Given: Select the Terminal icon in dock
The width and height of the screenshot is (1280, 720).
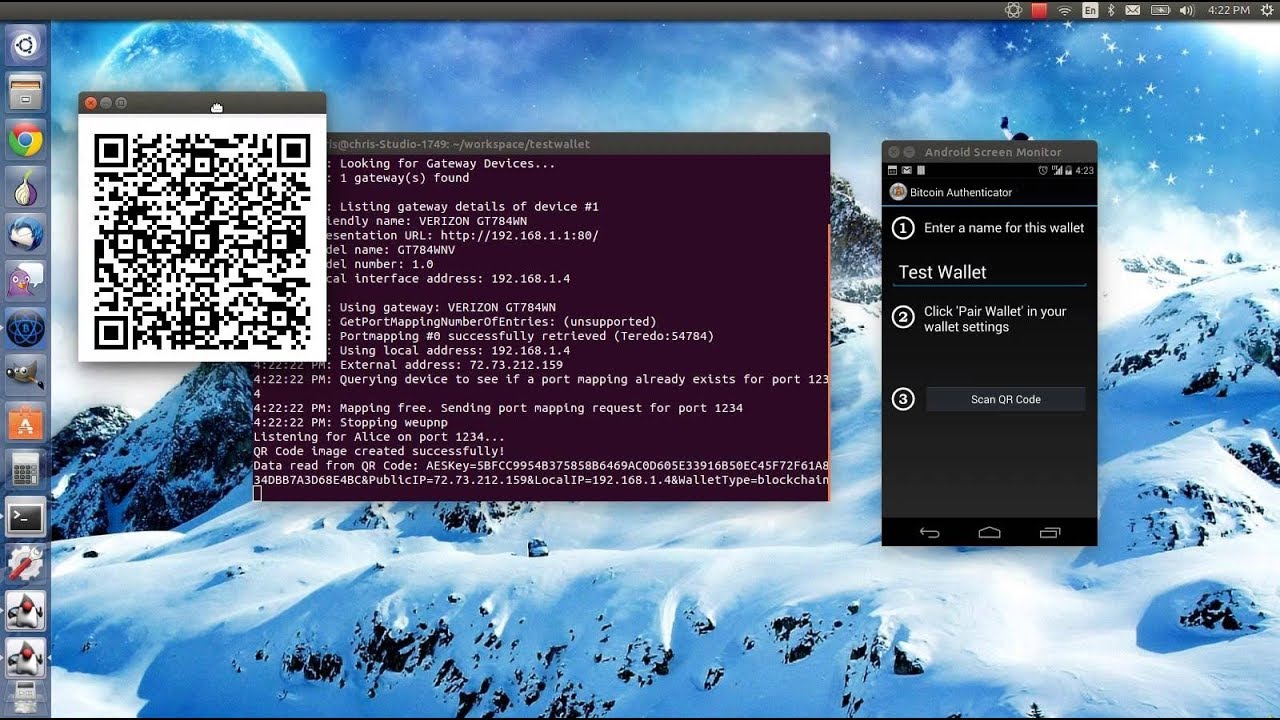Looking at the screenshot, I should 25,517.
